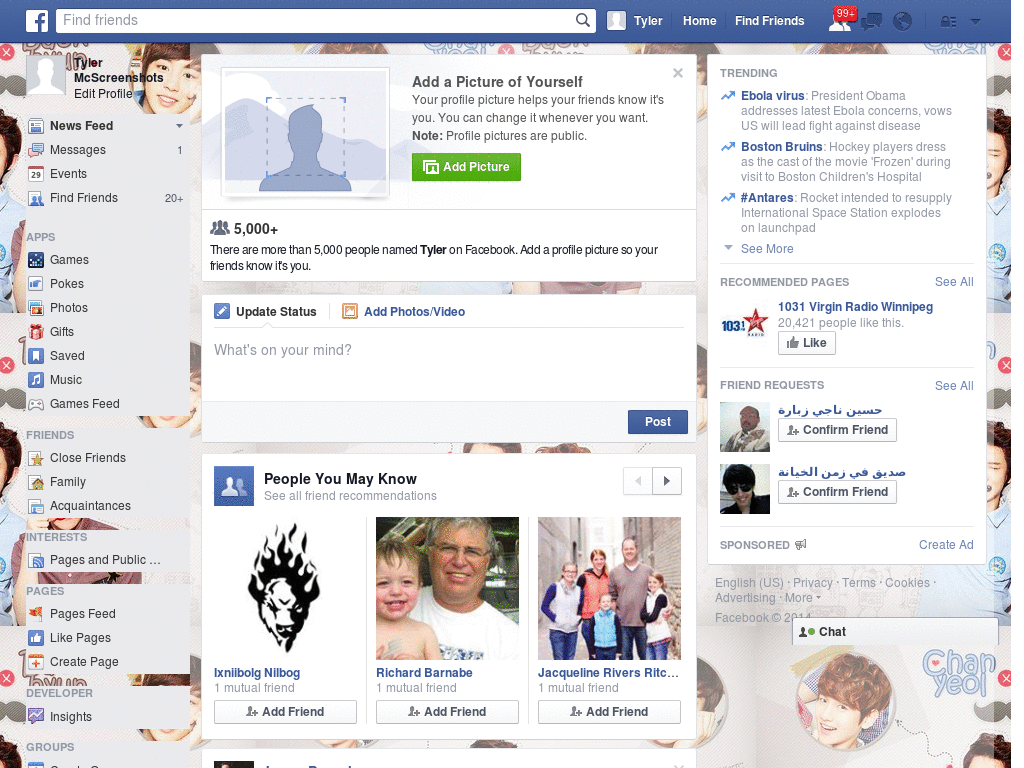Image resolution: width=1024 pixels, height=768 pixels.
Task: Add Richard Barnabe as friend
Action: pos(447,712)
